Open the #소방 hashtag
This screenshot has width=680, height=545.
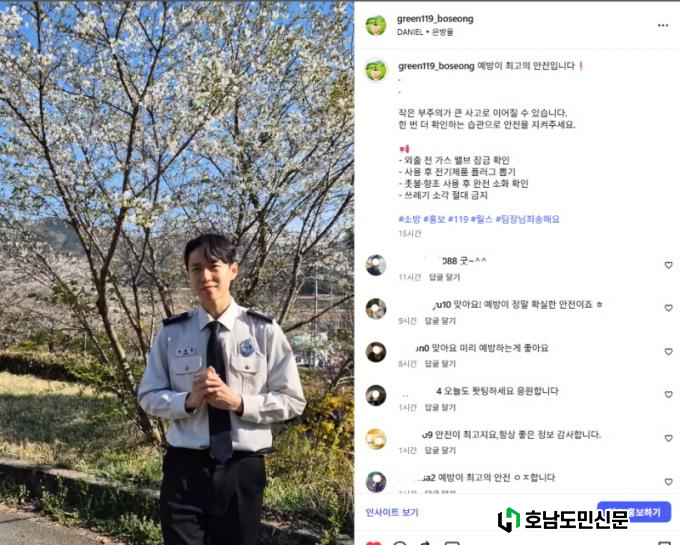tap(409, 219)
